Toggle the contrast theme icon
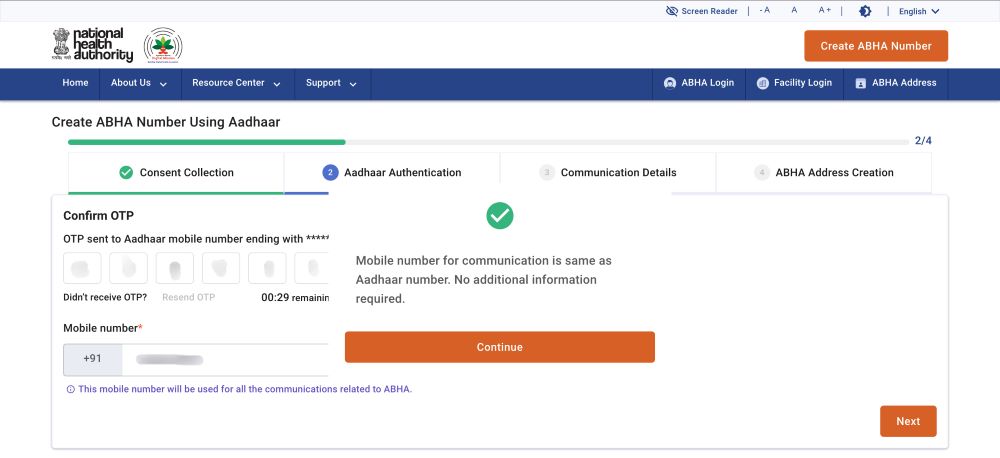Viewport: 1000px width, 458px height. [865, 11]
